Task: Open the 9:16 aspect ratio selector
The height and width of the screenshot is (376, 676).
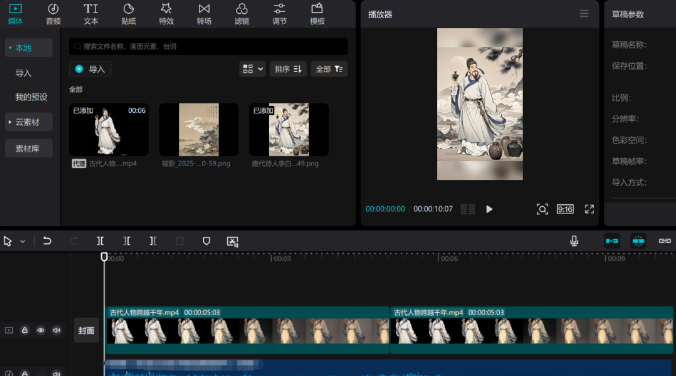Action: click(x=565, y=209)
